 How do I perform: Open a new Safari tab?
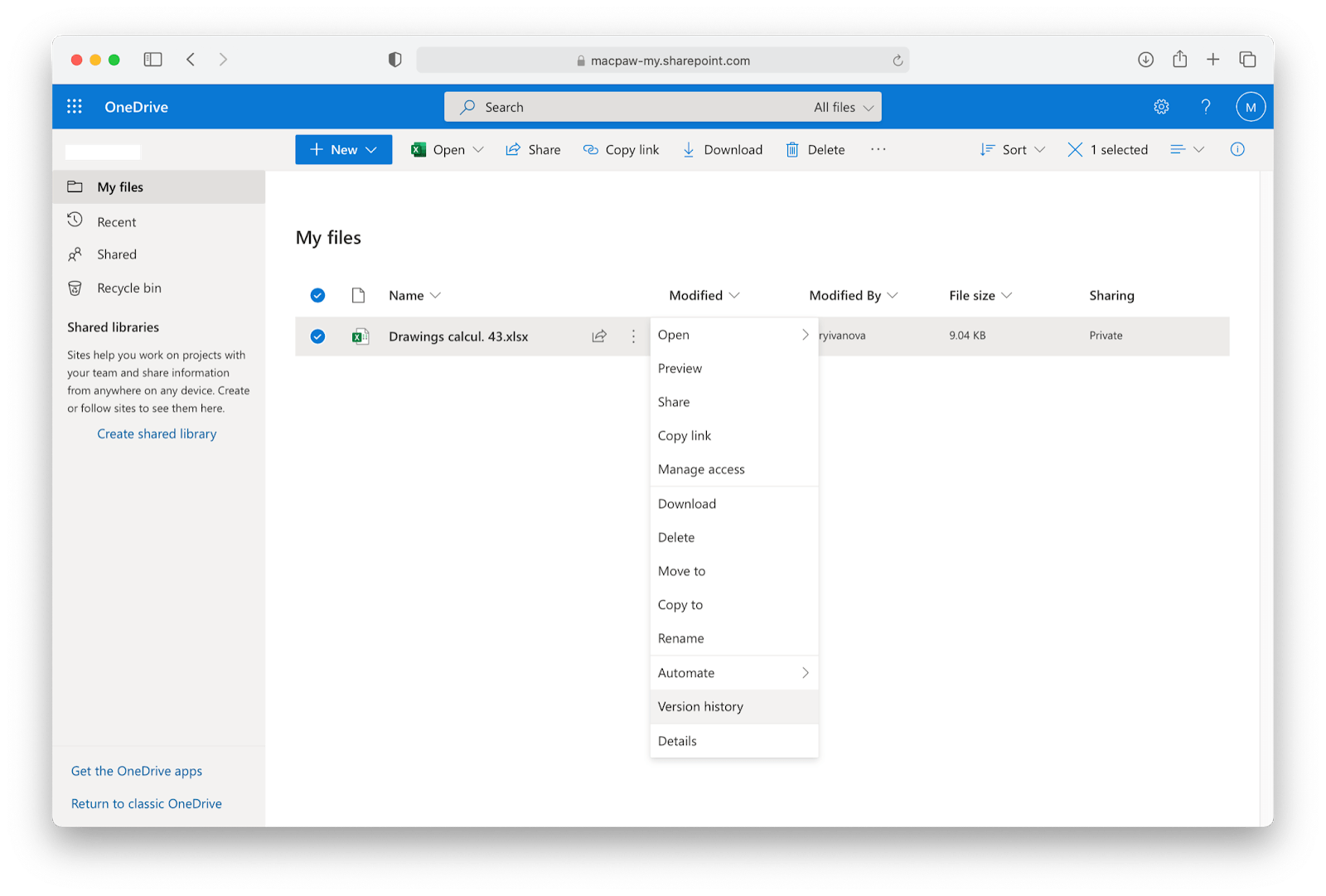[1212, 59]
